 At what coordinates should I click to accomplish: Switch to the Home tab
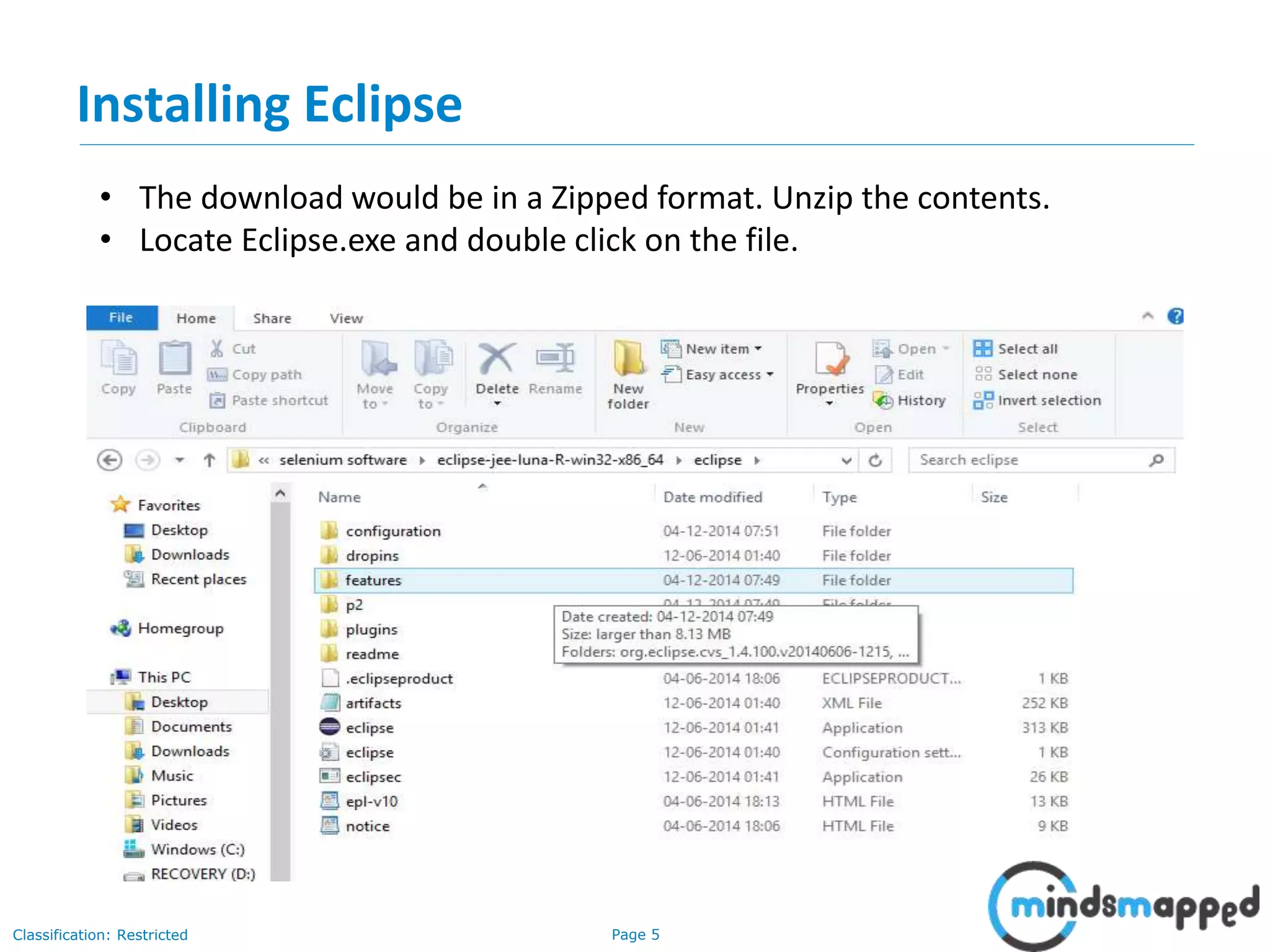(x=196, y=319)
